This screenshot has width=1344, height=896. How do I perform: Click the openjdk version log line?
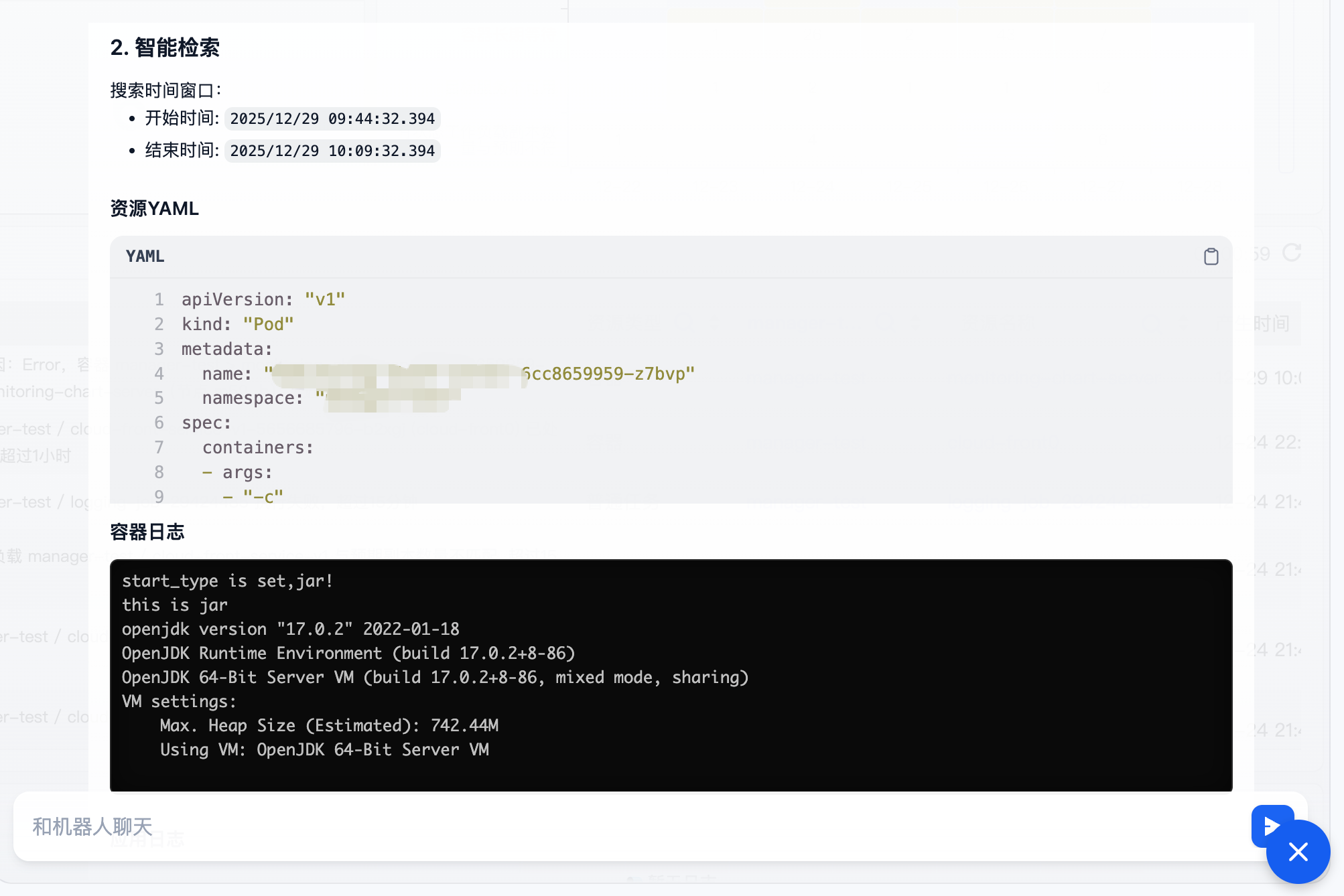point(290,629)
